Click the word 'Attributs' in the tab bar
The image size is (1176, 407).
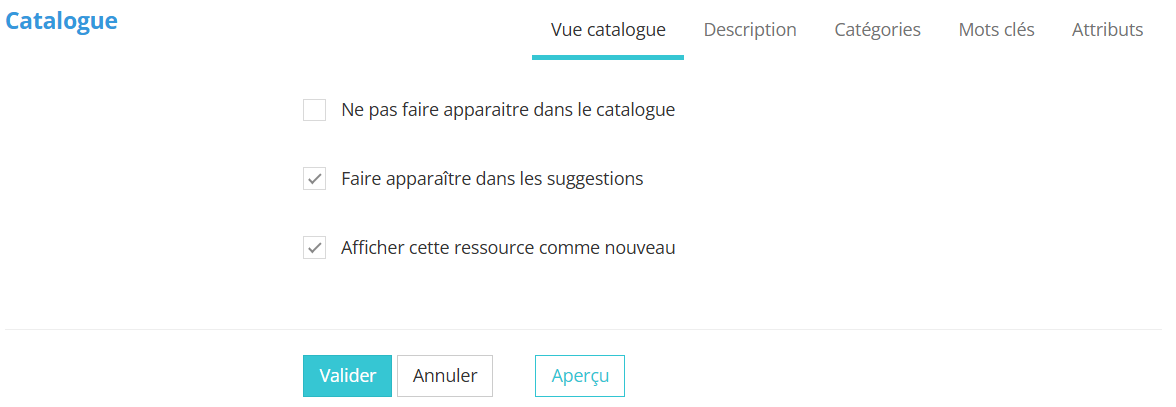coord(1107,30)
